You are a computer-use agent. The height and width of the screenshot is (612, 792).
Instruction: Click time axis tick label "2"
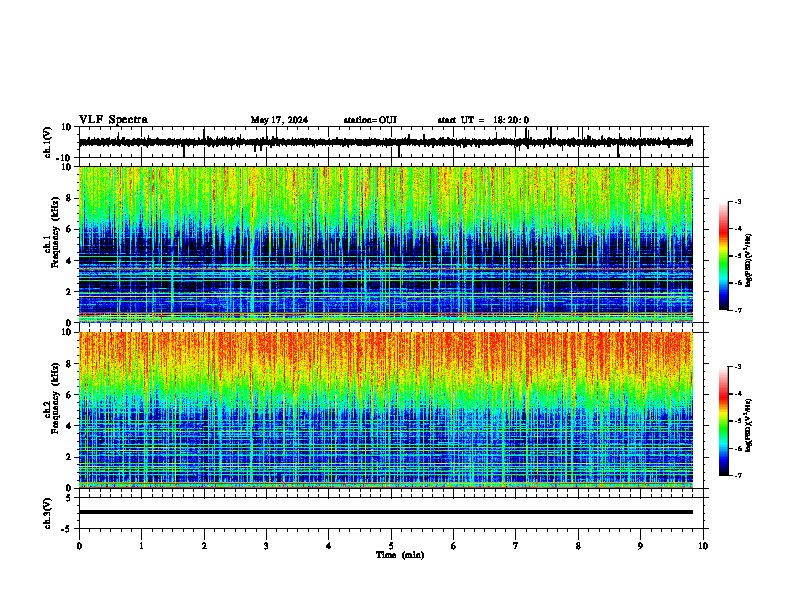tap(204, 546)
